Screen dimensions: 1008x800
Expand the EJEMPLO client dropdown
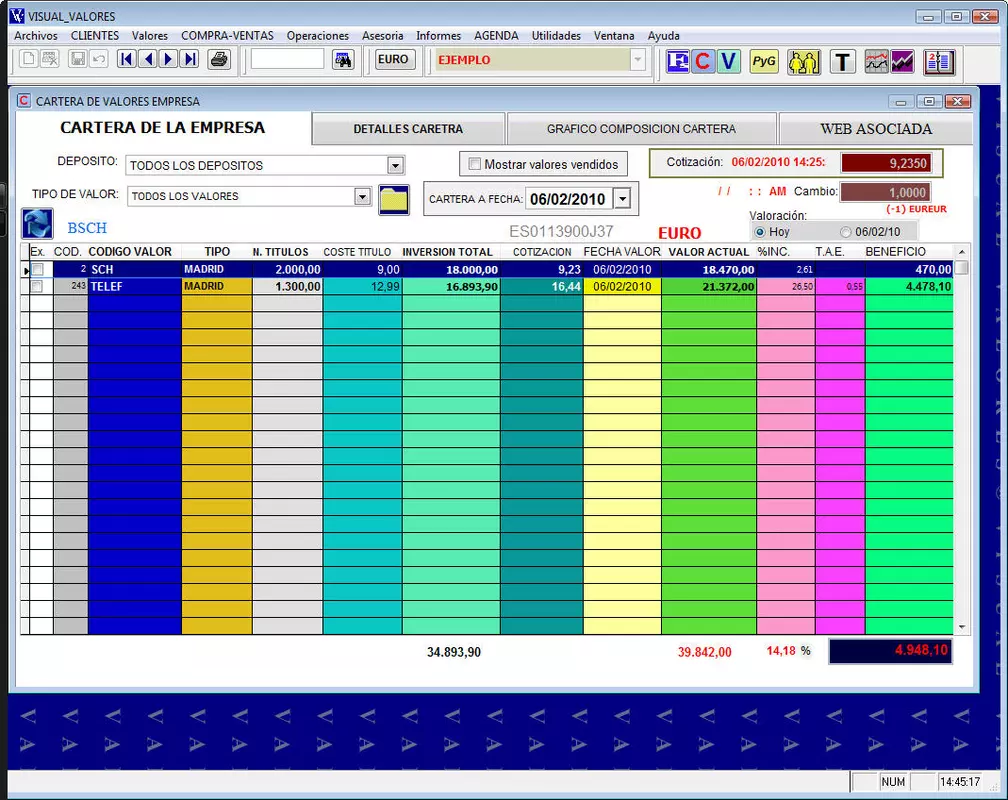pos(637,60)
